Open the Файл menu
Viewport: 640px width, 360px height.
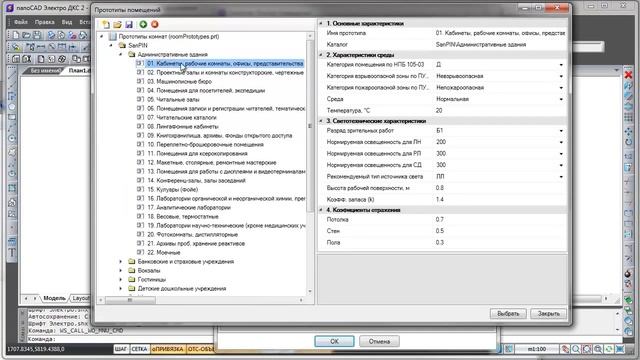(21, 22)
